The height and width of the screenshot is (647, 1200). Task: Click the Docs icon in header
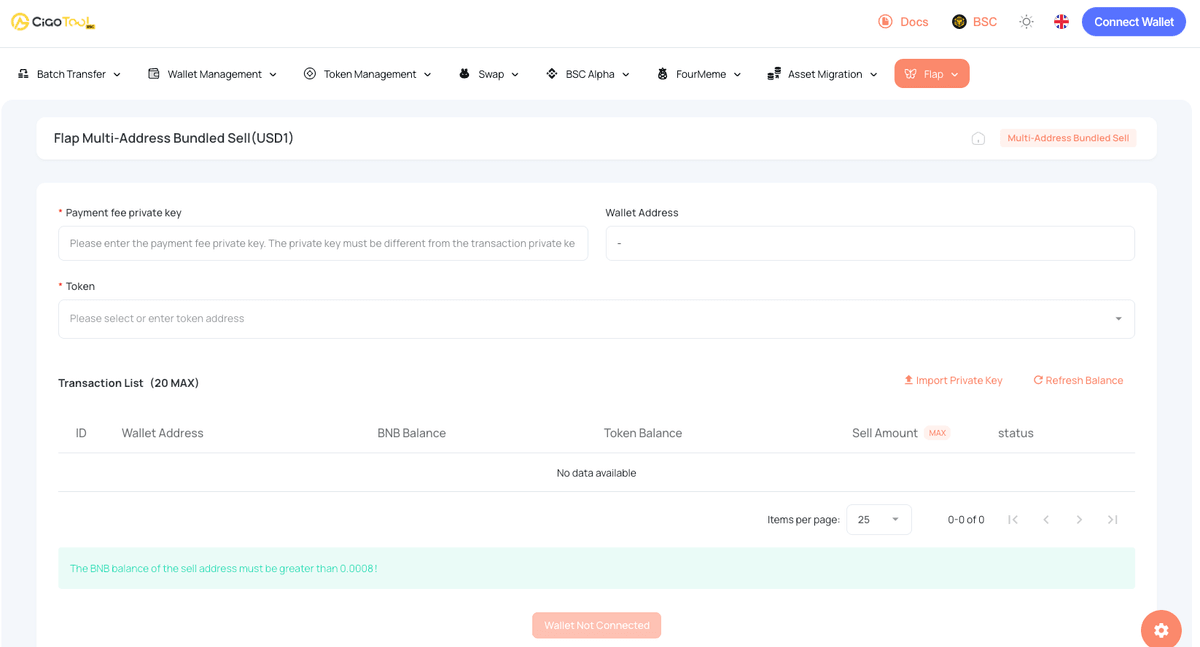885,22
